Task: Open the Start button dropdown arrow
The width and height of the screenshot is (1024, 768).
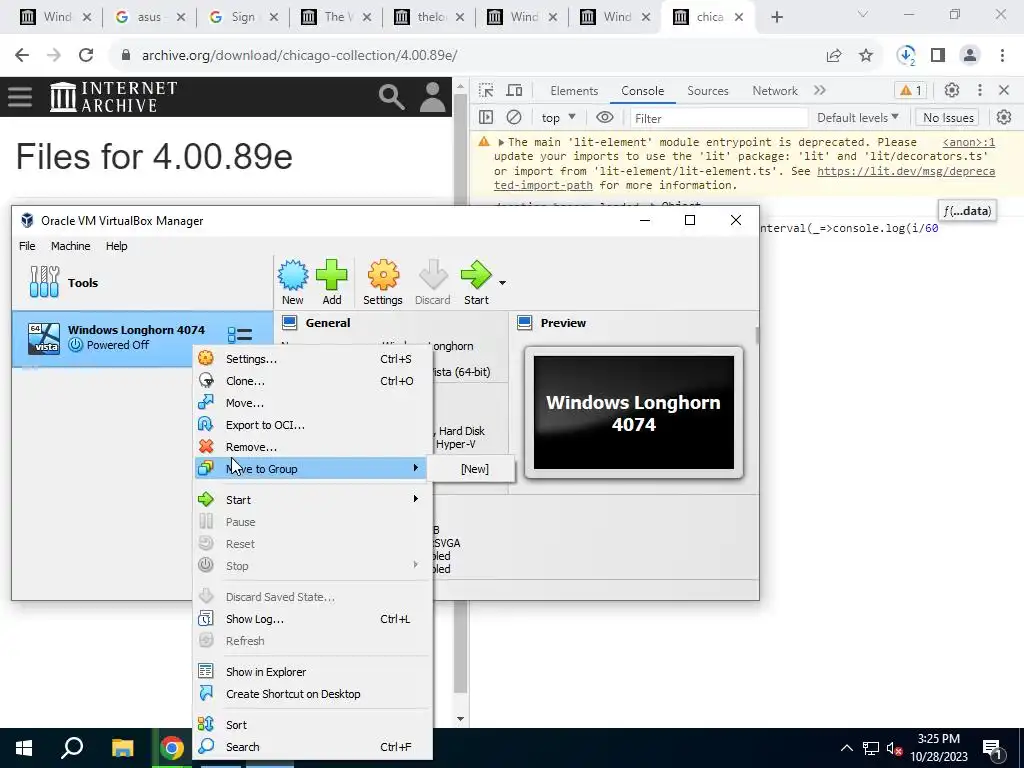Action: click(502, 283)
